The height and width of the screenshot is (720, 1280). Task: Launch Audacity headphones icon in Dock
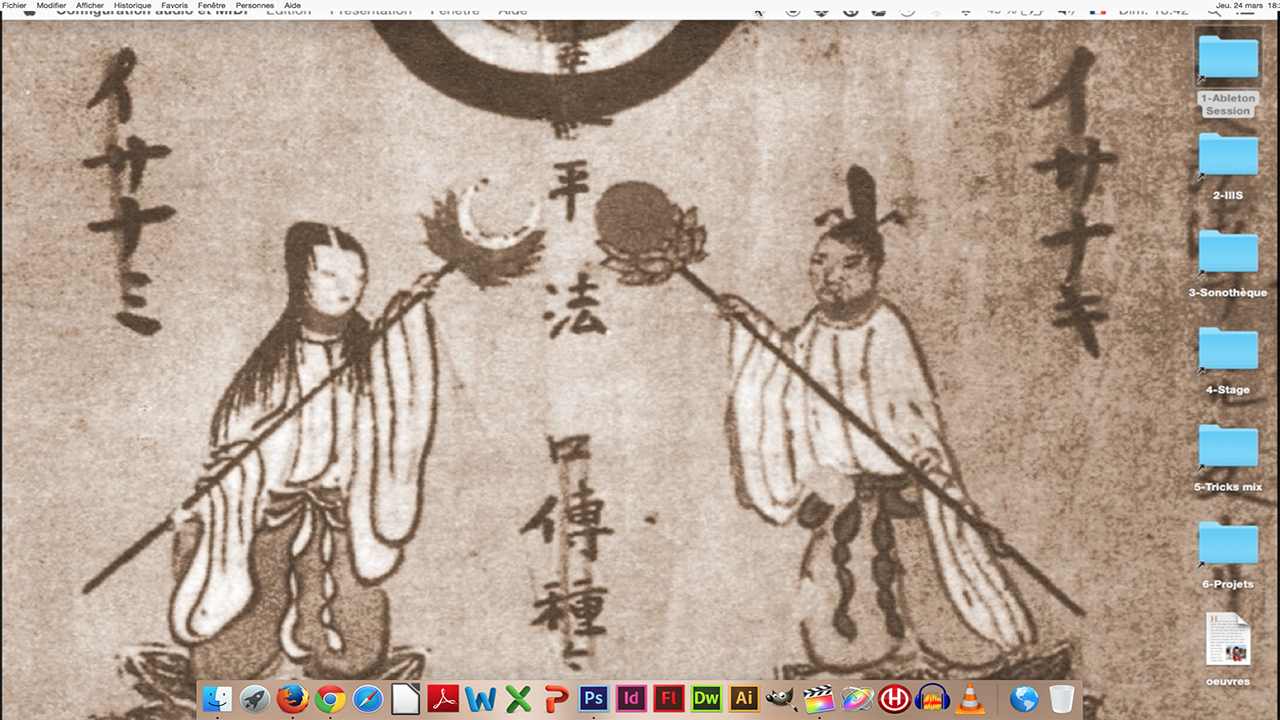point(932,699)
